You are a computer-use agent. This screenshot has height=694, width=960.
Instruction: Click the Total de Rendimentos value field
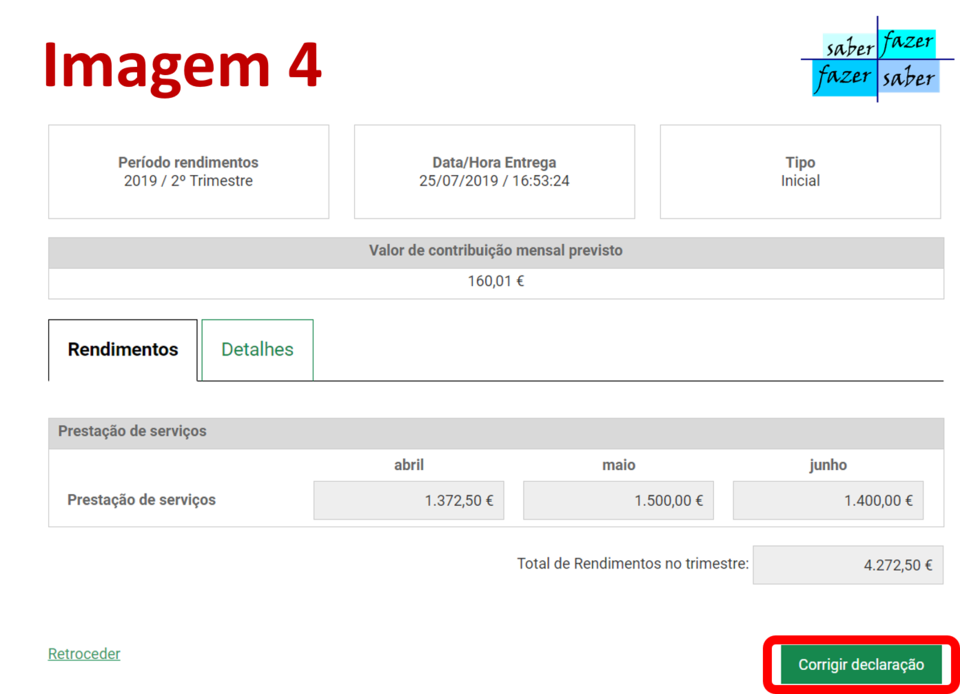coord(847,565)
